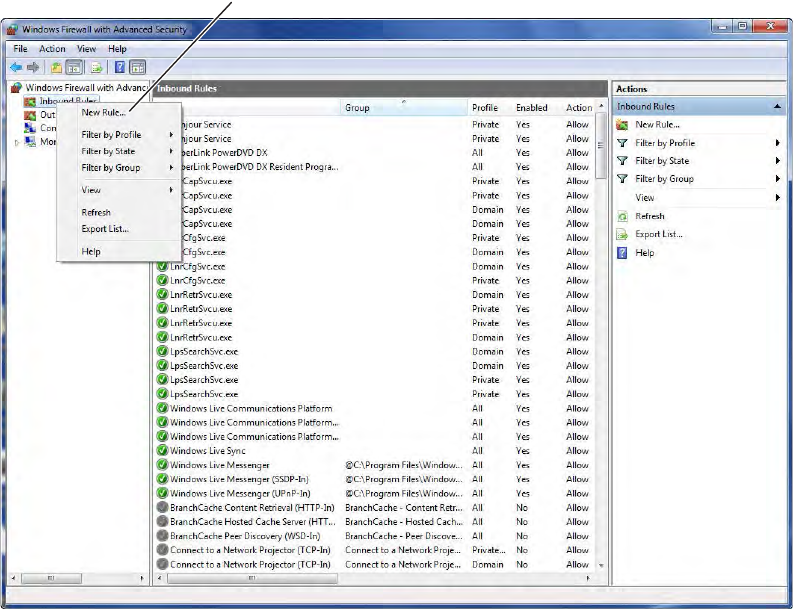Click the Actions pane title header

pos(698,89)
